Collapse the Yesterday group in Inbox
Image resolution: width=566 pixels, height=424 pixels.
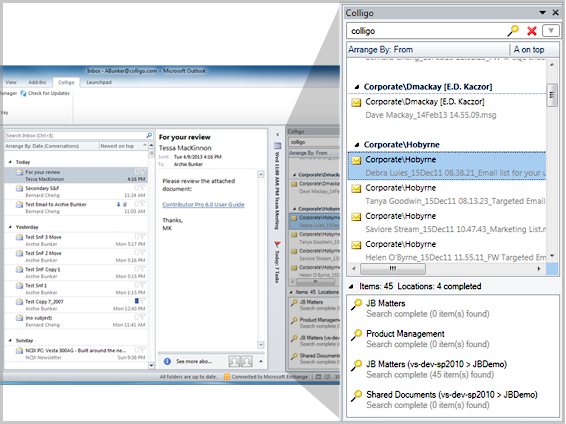tap(10, 227)
